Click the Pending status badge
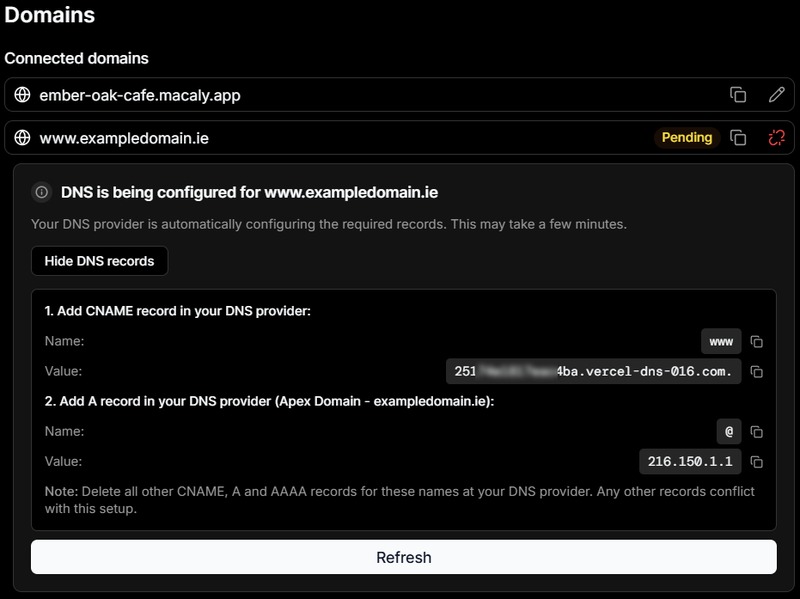 (x=687, y=138)
